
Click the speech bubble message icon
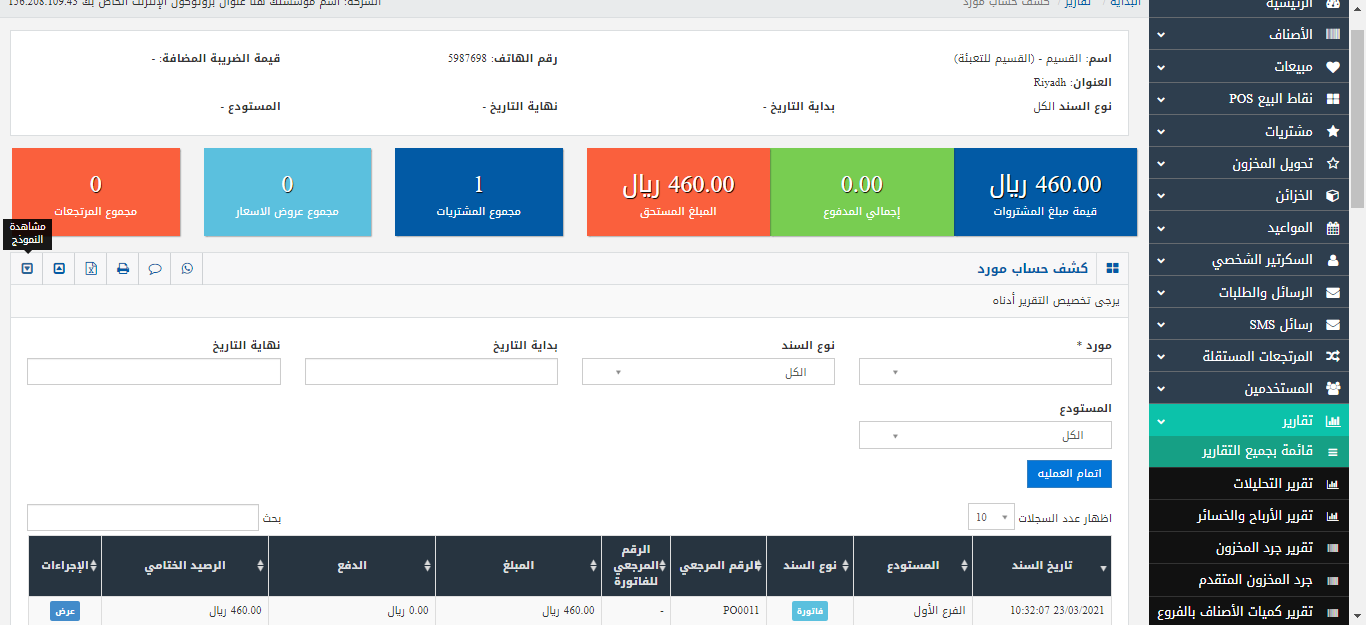click(155, 268)
